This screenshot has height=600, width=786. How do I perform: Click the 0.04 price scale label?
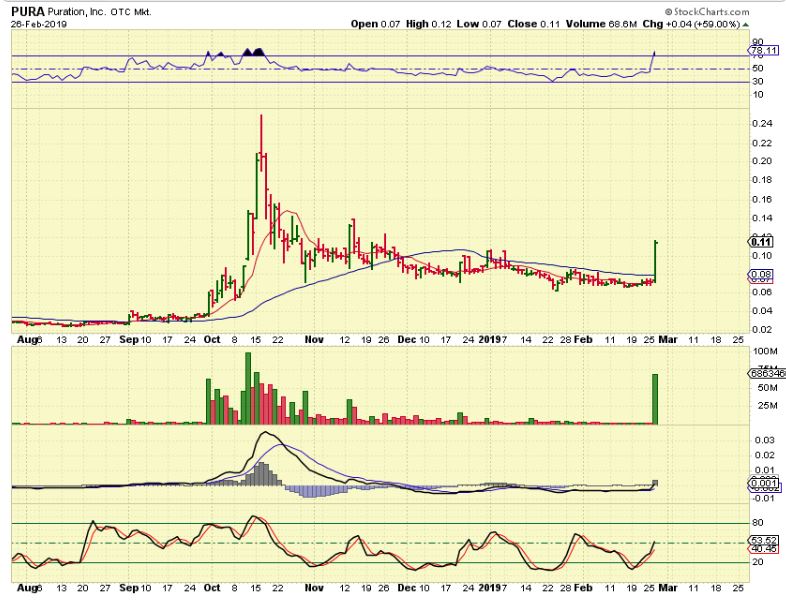click(x=762, y=311)
